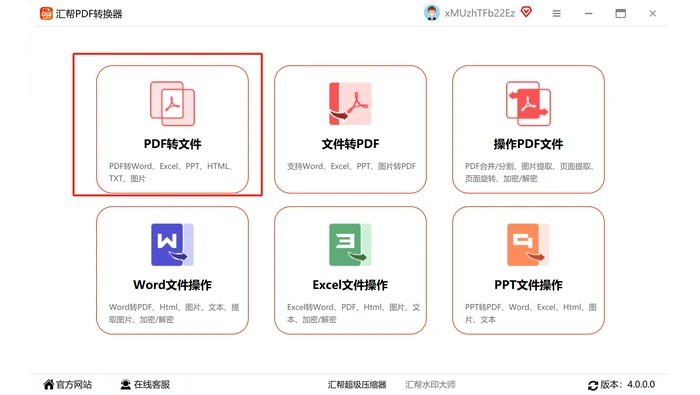Click the blue Word document icon

(172, 245)
